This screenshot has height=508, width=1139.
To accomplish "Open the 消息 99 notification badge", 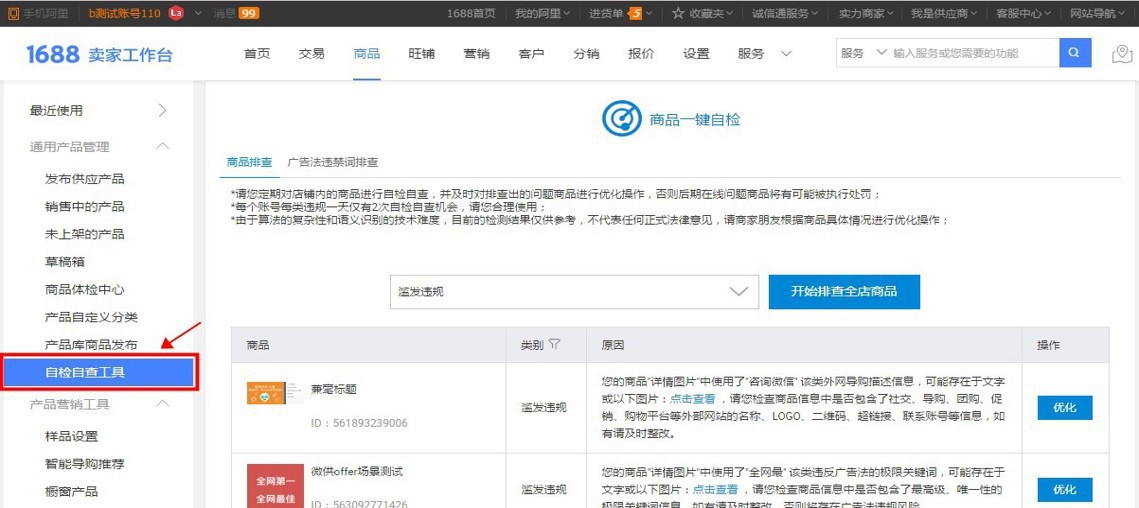I will pyautogui.click(x=248, y=13).
